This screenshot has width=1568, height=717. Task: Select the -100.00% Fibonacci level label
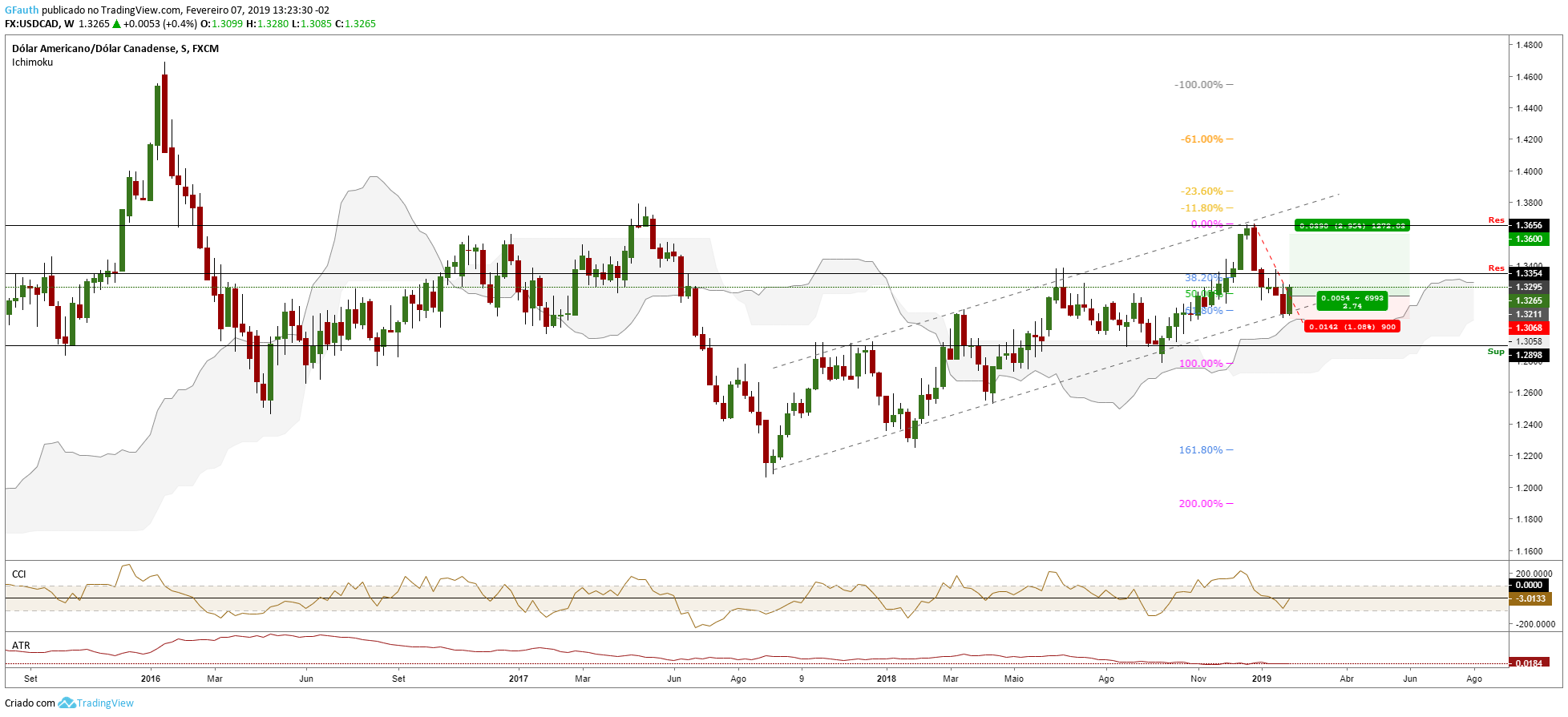1198,85
